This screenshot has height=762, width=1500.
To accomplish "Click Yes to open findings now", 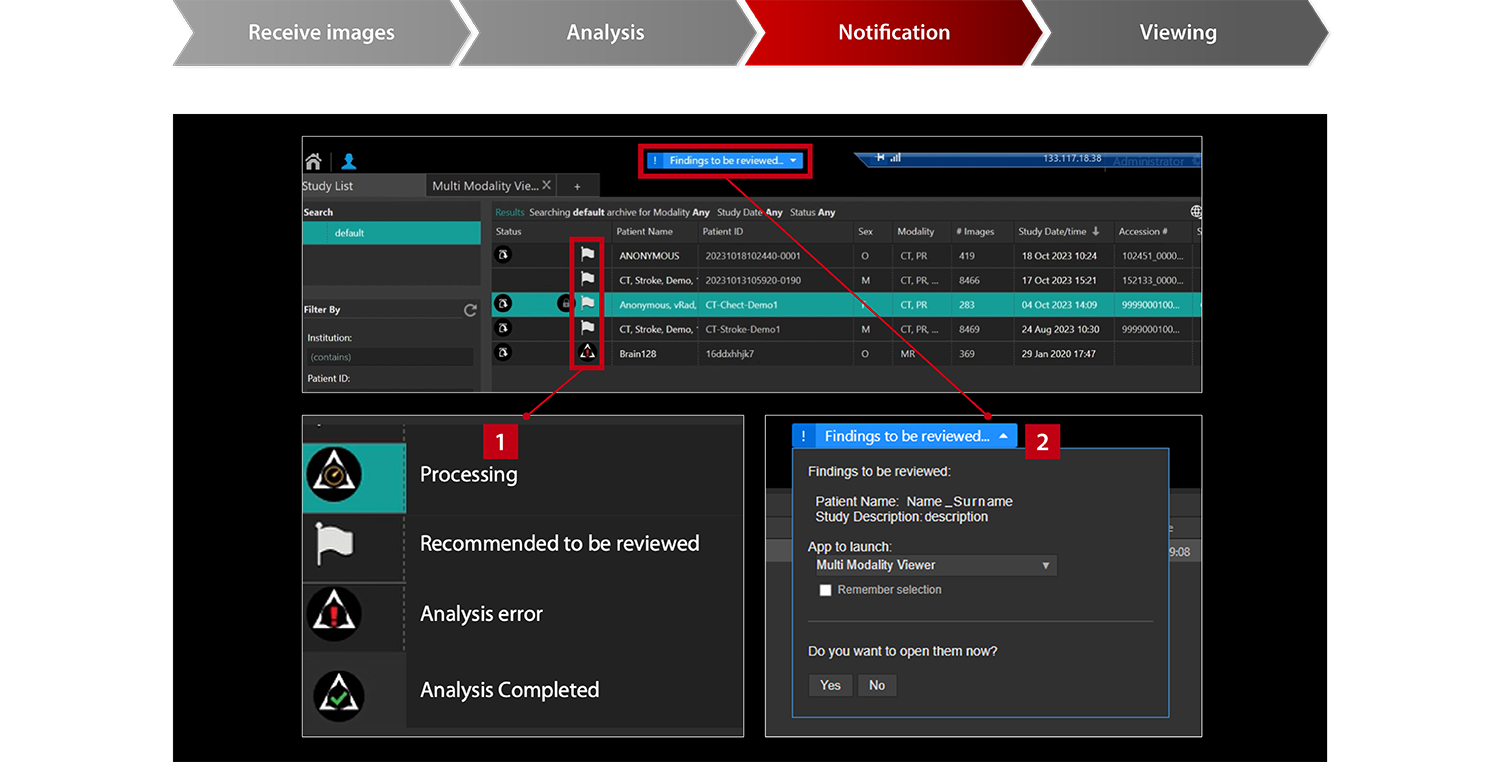I will 830,685.
